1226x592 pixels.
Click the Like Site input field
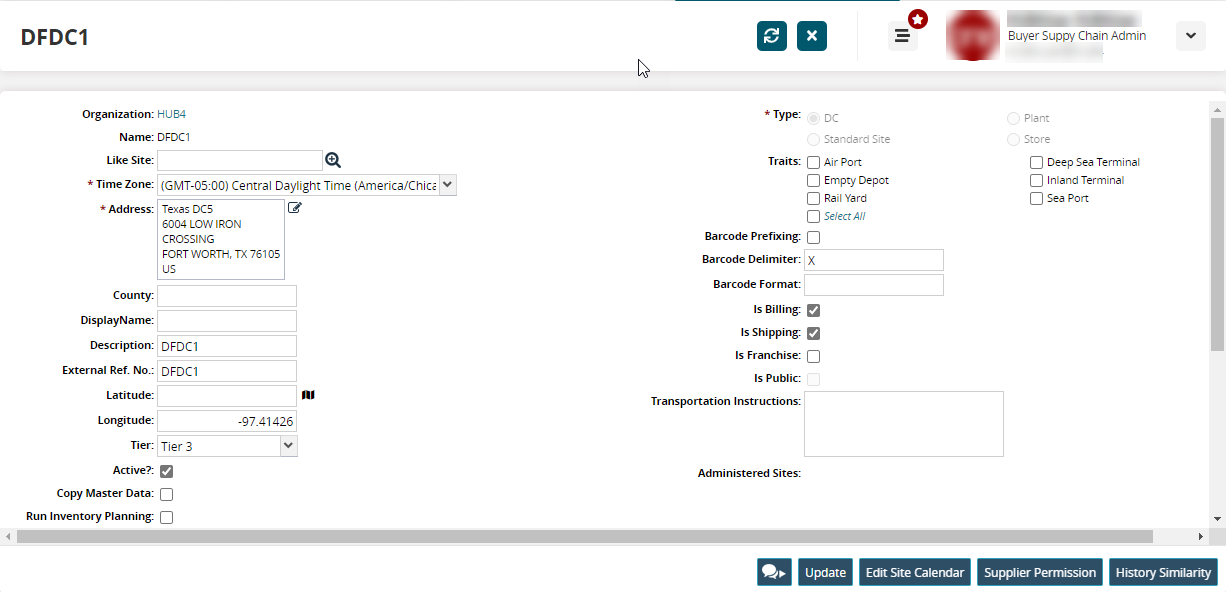pyautogui.click(x=240, y=160)
